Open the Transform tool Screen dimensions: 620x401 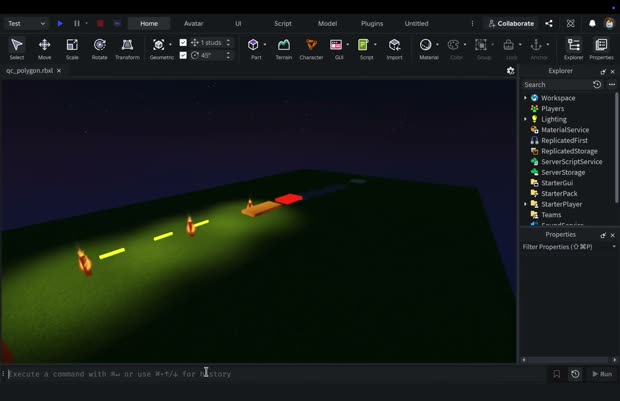click(x=127, y=49)
